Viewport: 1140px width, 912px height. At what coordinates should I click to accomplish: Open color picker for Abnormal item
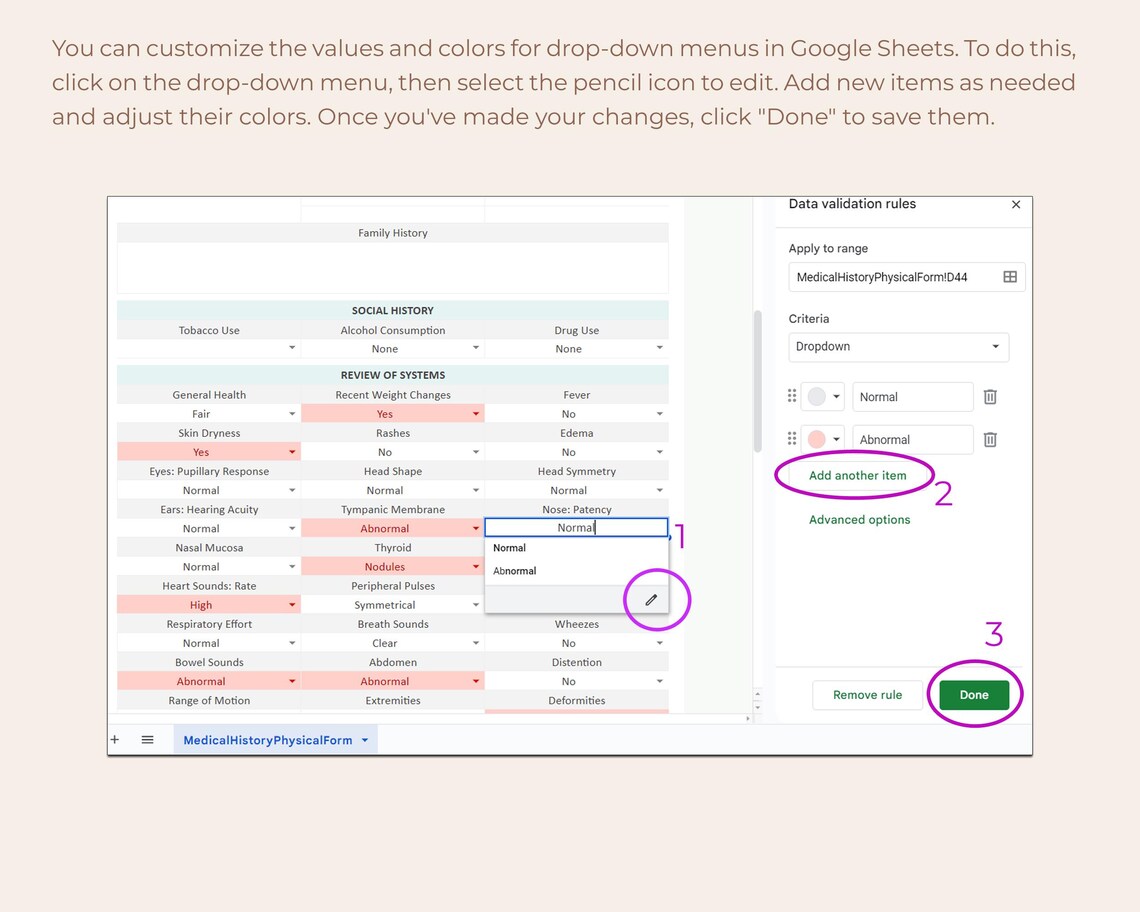[823, 439]
